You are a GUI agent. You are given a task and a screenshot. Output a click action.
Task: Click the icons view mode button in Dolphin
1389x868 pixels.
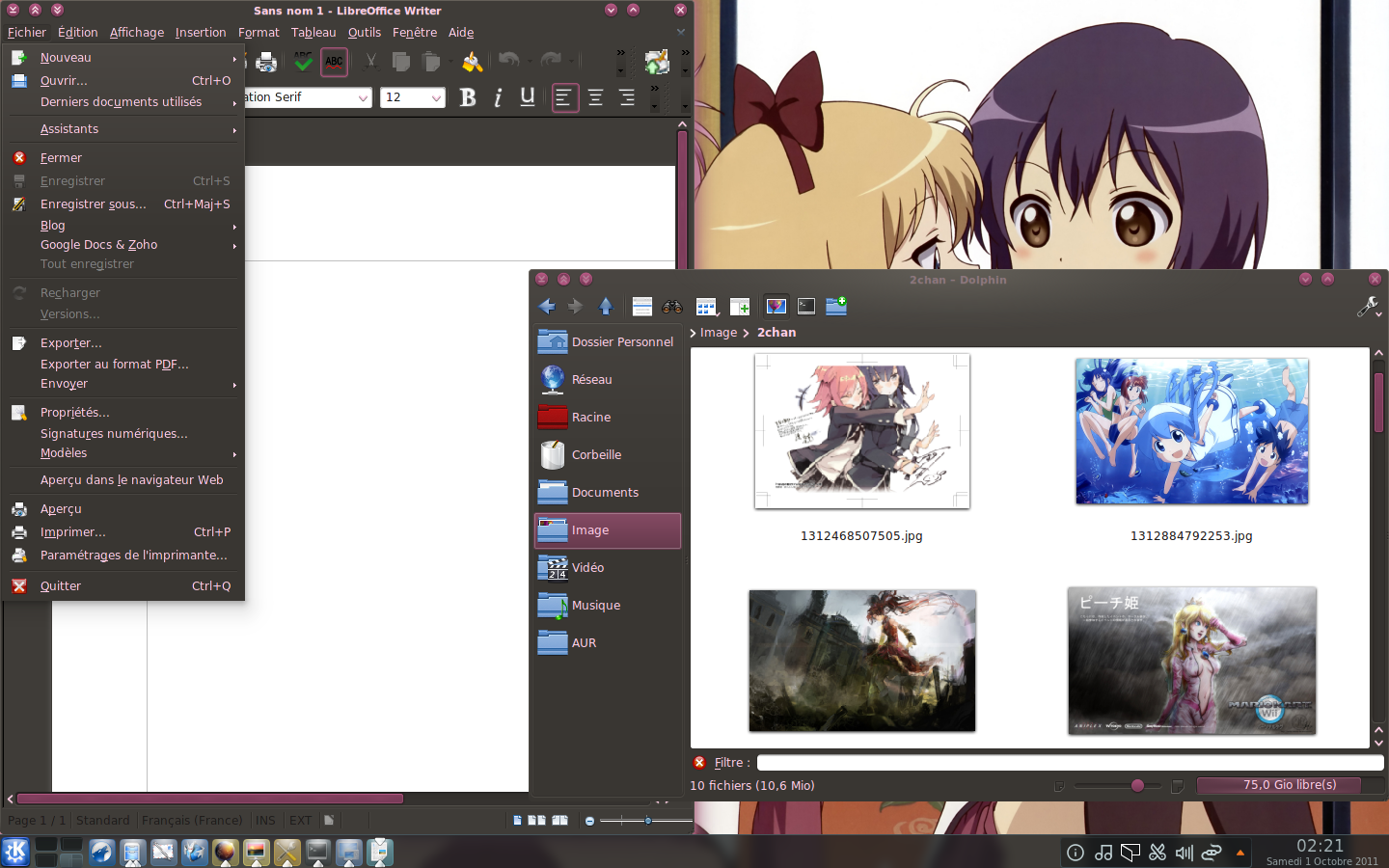pyautogui.click(x=707, y=307)
